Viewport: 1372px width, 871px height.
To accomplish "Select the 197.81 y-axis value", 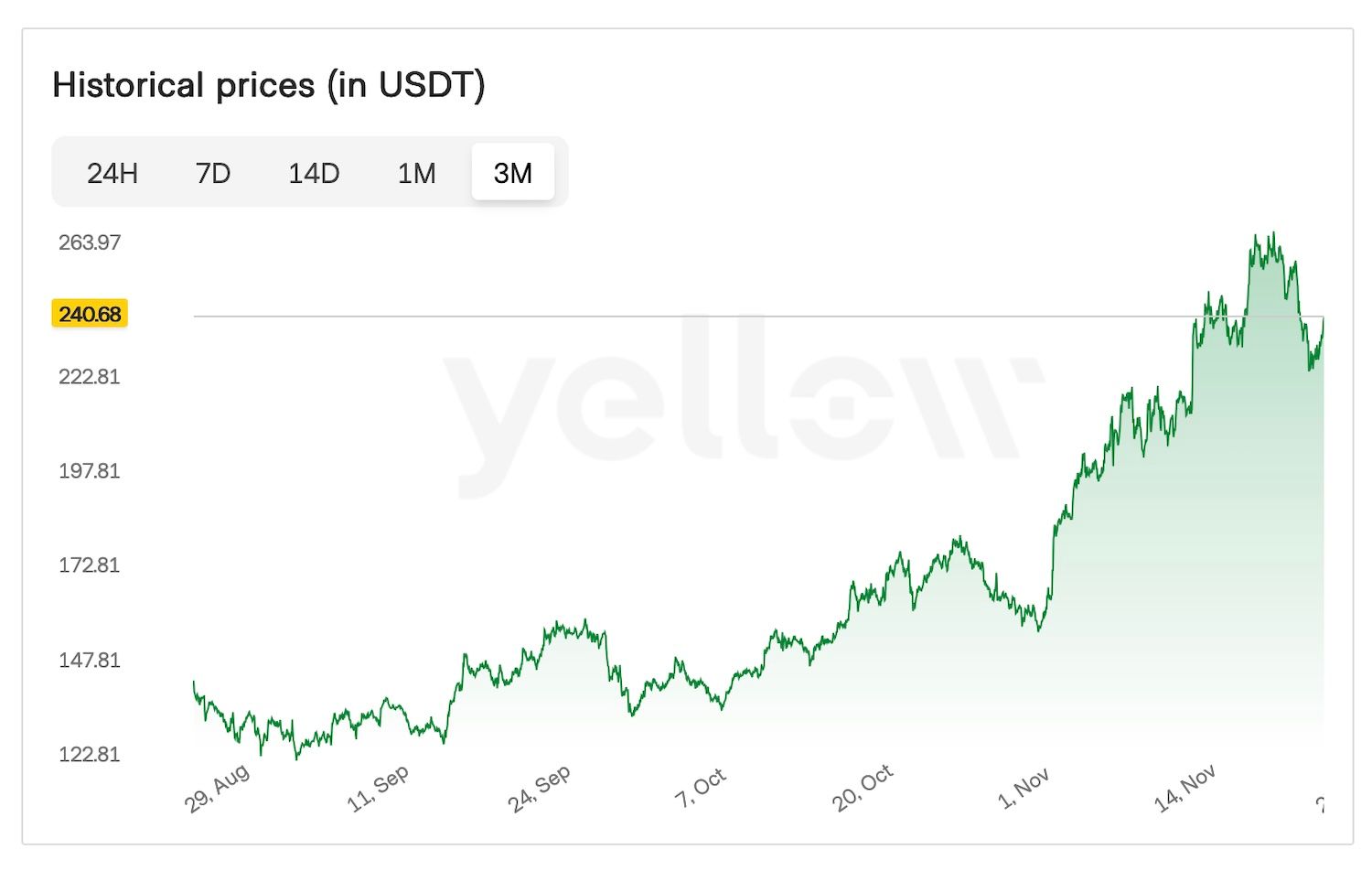I will pyautogui.click(x=90, y=471).
